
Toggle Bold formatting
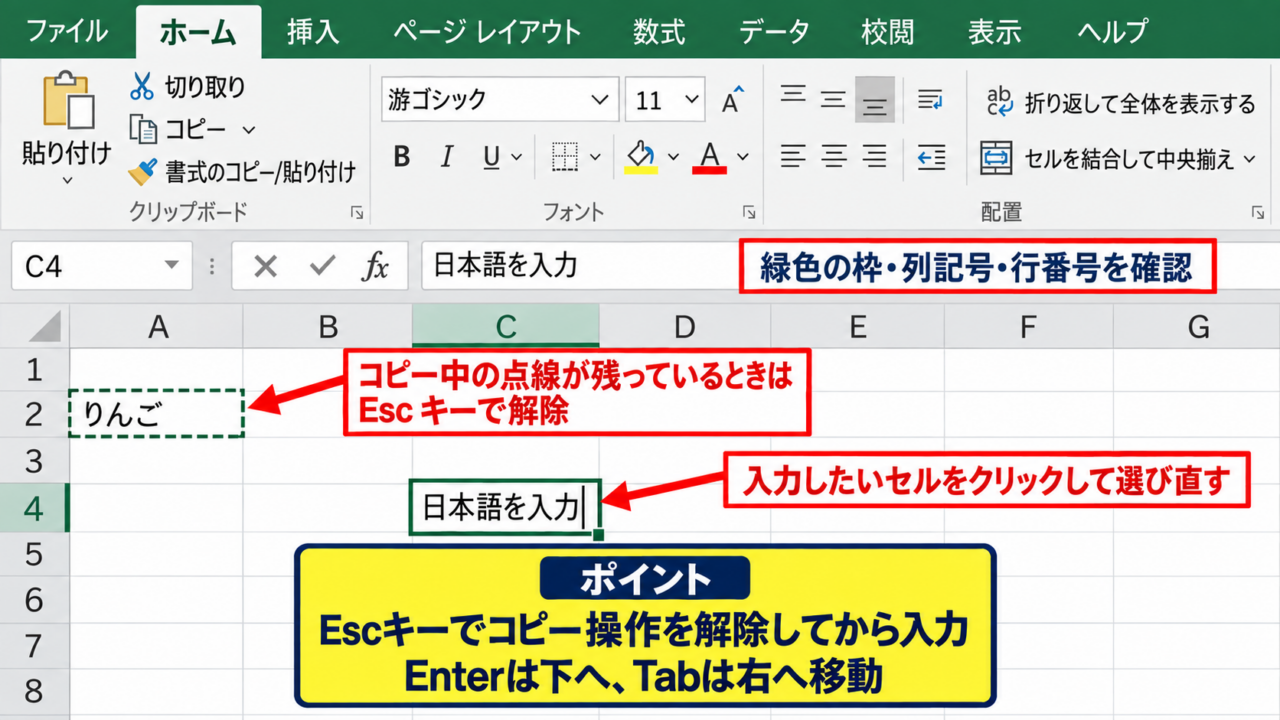tap(402, 157)
